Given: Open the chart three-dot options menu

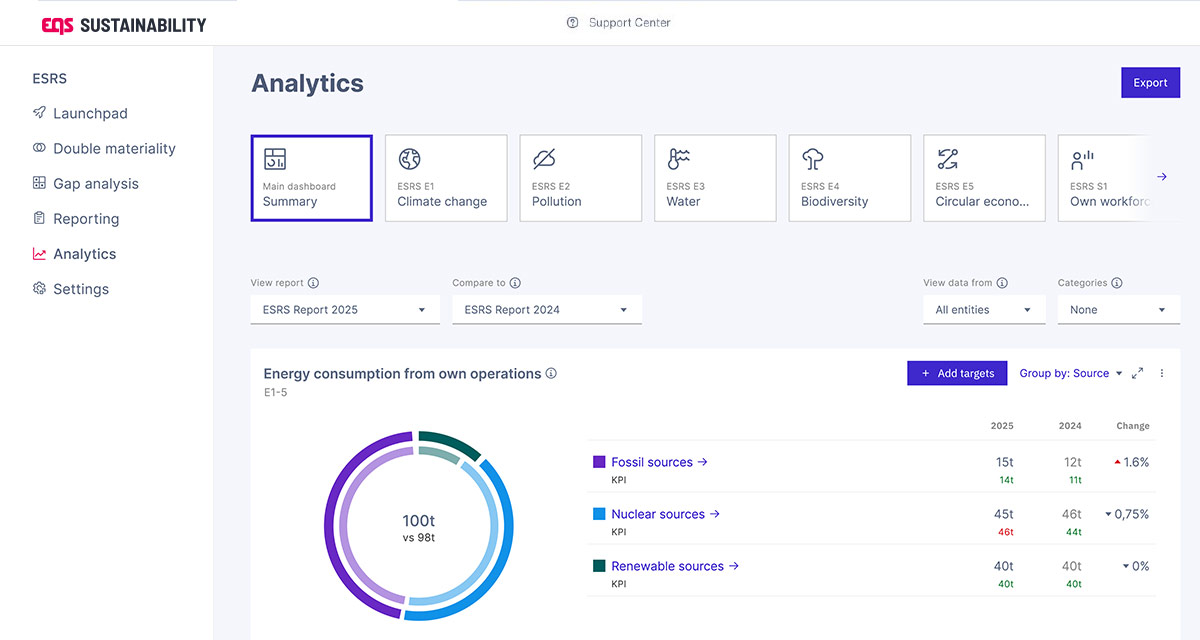Looking at the screenshot, I should coord(1162,374).
